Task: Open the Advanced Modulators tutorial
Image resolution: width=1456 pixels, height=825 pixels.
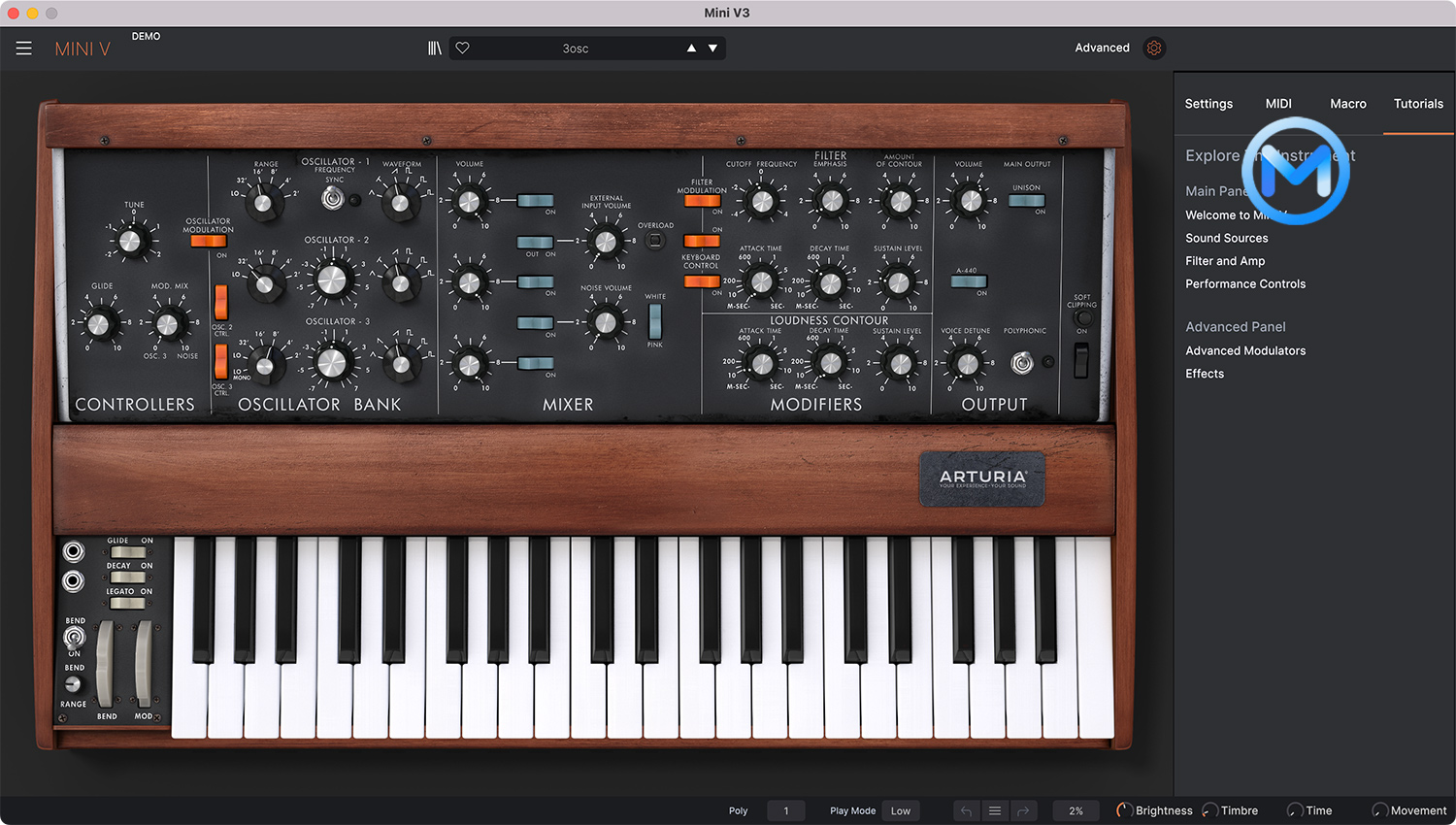Action: point(1245,351)
